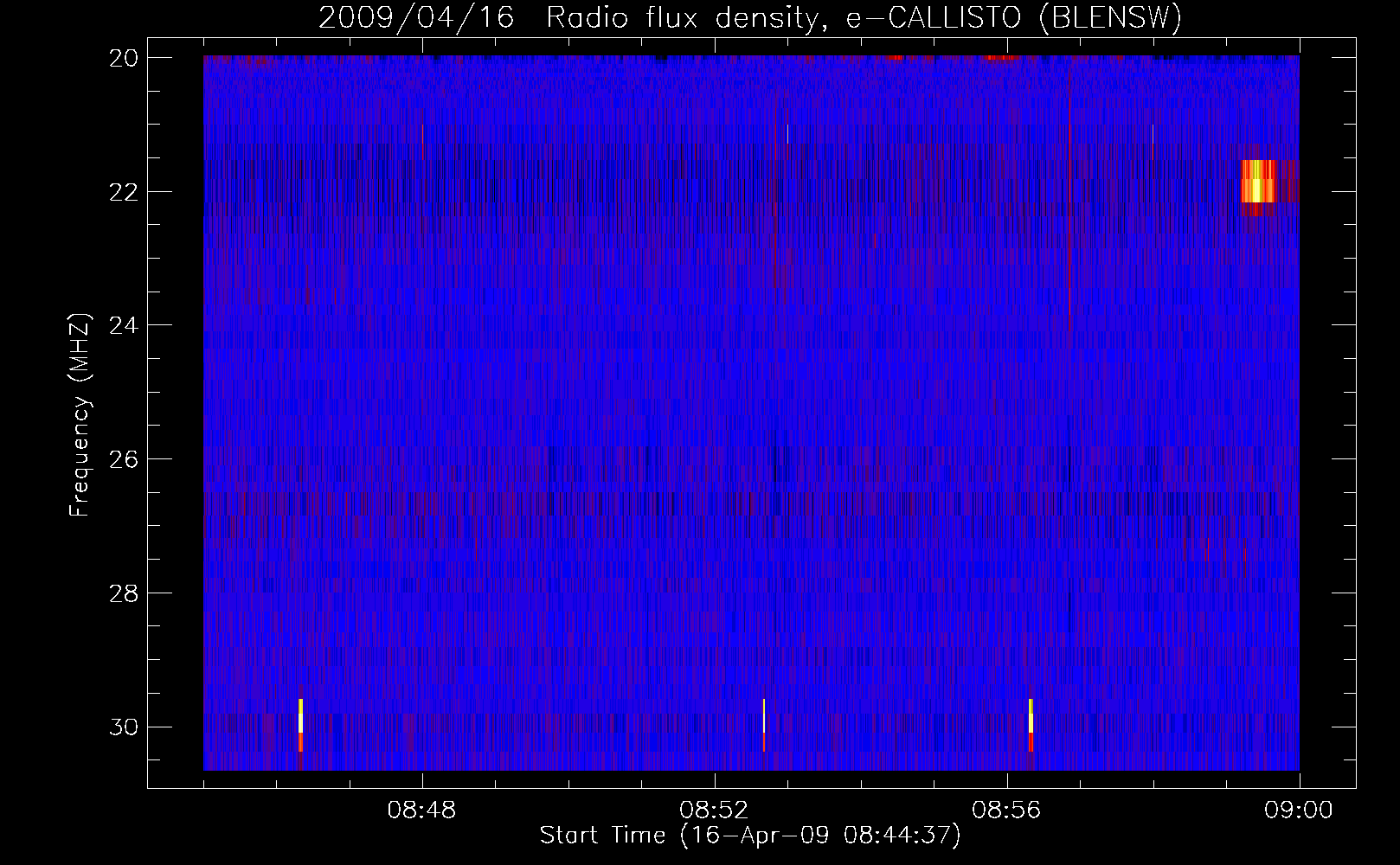
Task: Click the time tick label '08:48'
Action: (x=421, y=811)
